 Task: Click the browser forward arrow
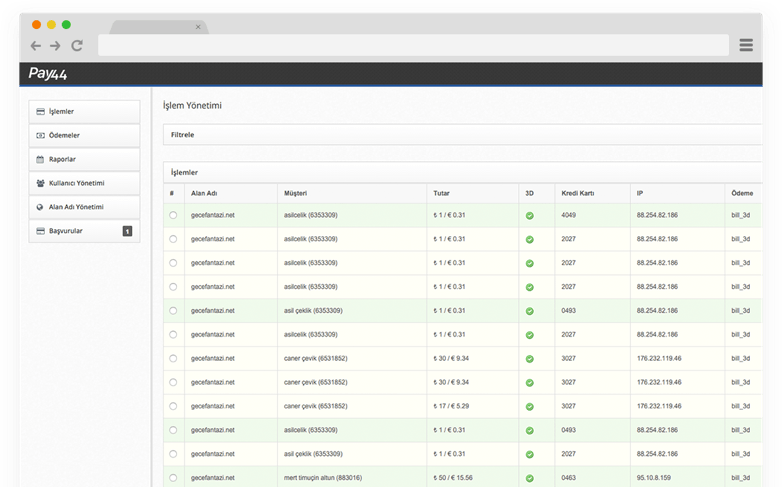(x=56, y=46)
